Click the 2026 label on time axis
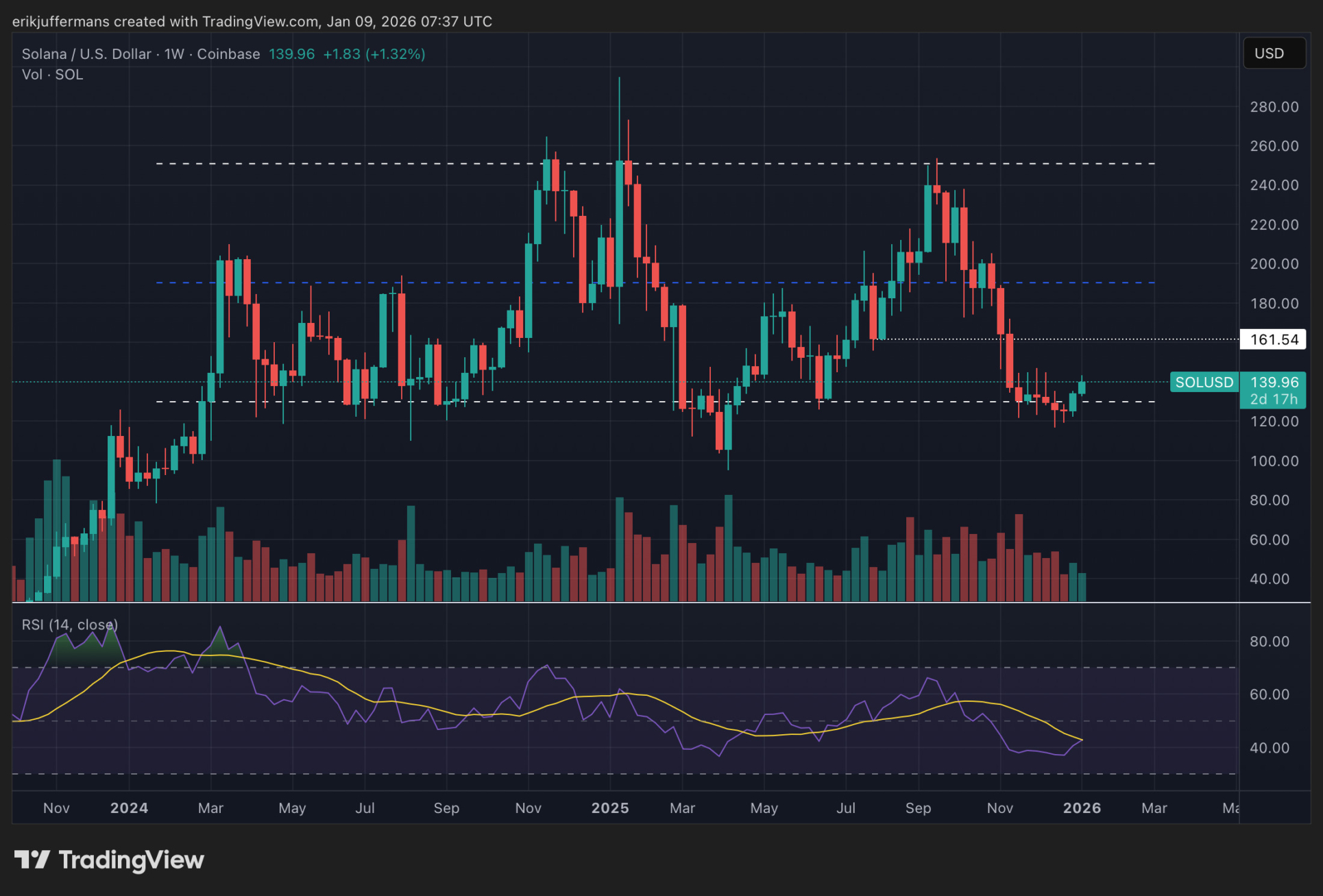This screenshot has height=896, width=1323. 1082,808
